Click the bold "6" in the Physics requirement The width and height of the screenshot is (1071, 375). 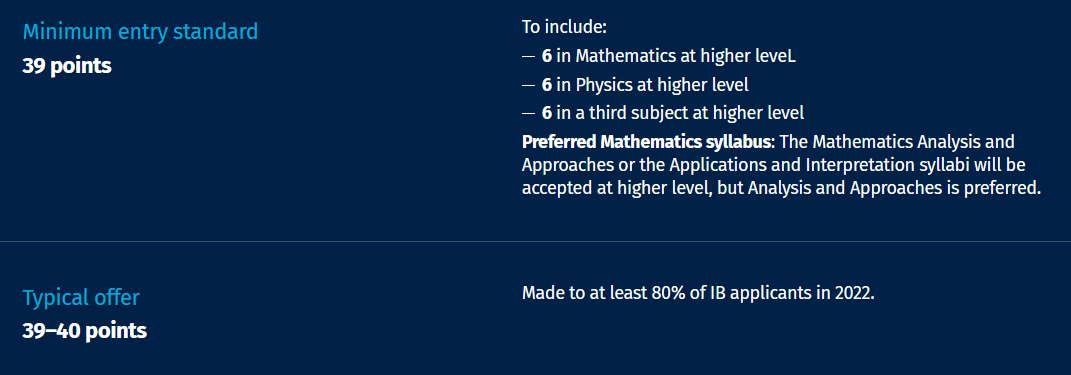click(546, 85)
